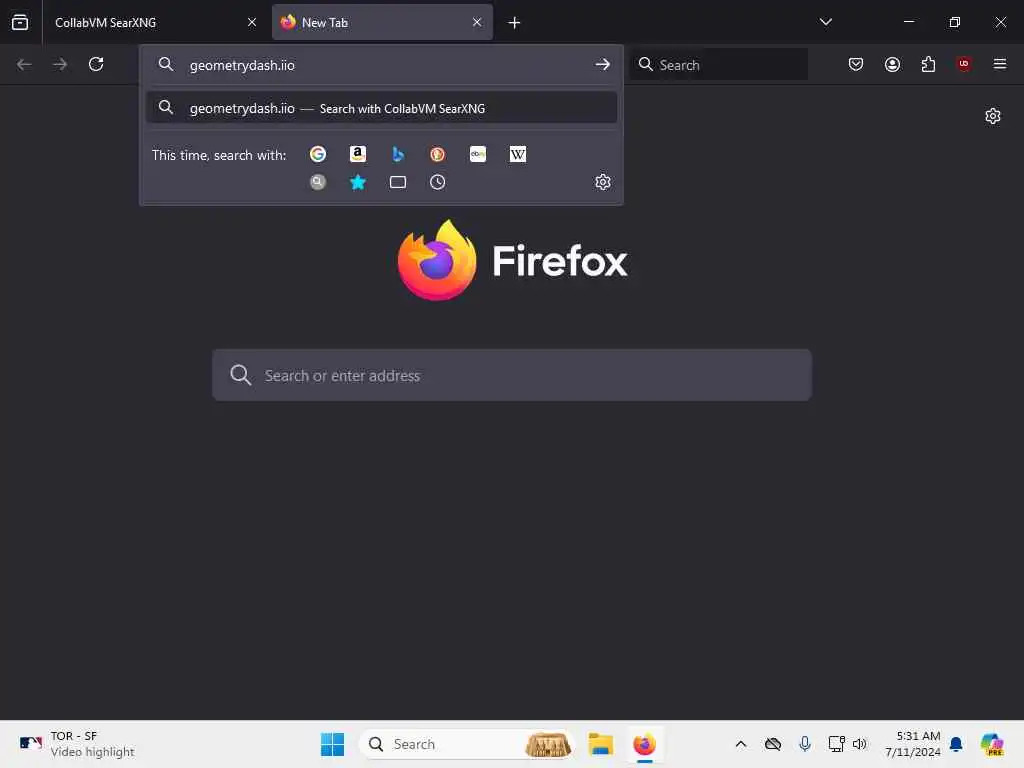Search with Bing this time
1024x768 pixels.
click(398, 154)
